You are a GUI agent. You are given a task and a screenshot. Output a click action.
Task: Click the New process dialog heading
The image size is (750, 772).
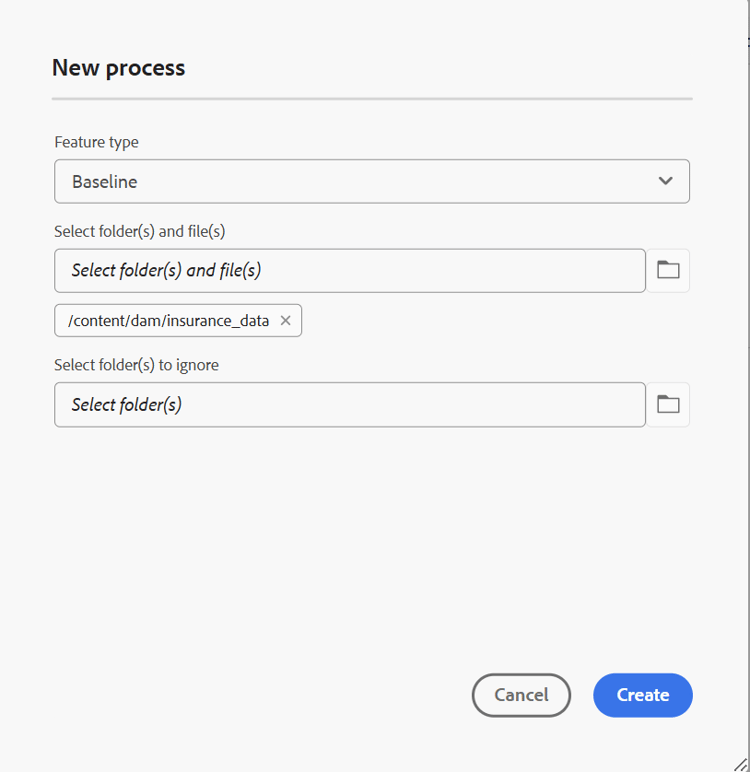[x=118, y=68]
